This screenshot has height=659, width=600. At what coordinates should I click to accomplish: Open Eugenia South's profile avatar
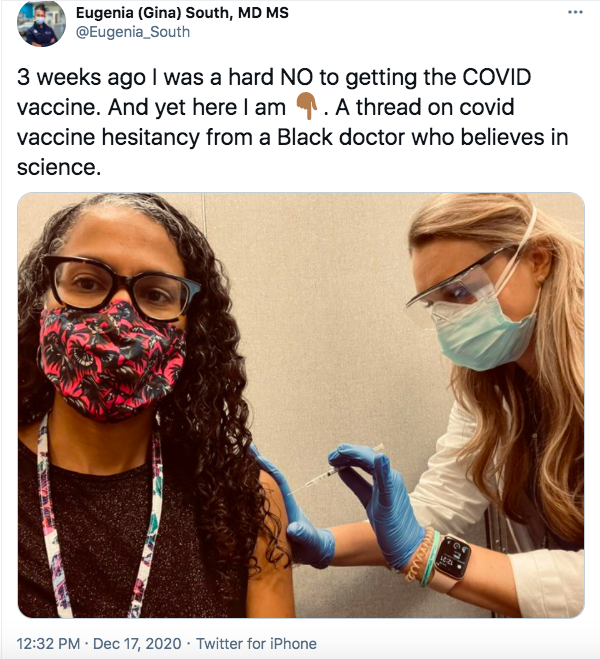click(x=41, y=23)
